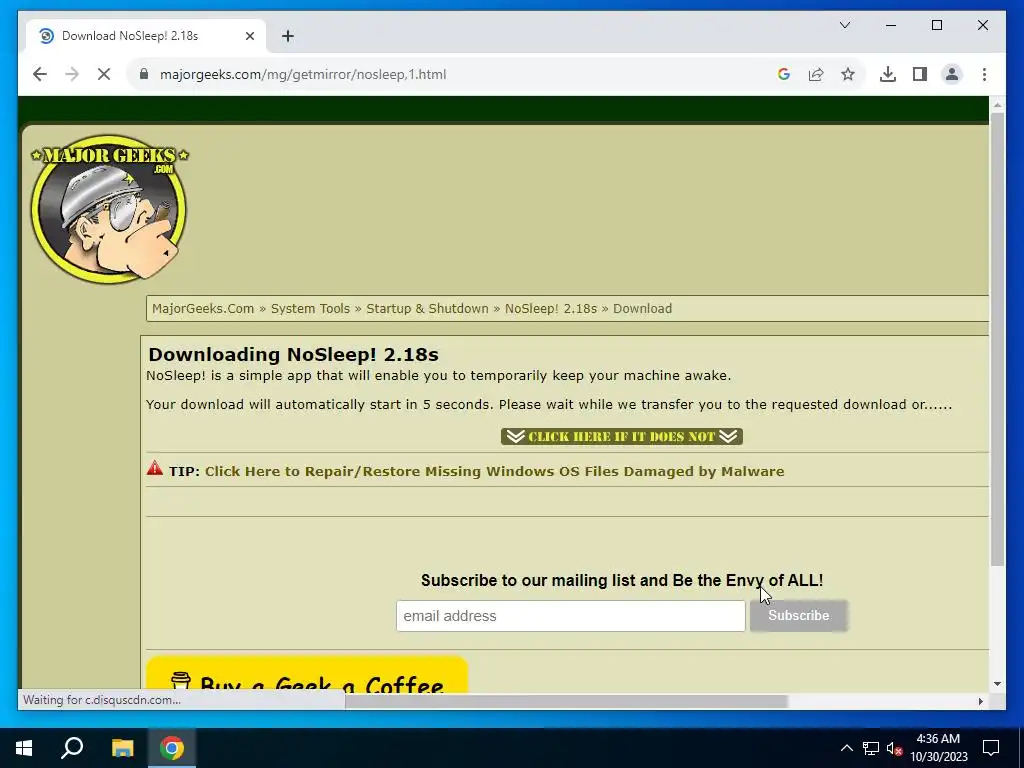Open Windows taskbar search
This screenshot has height=768, width=1024.
pos(72,748)
